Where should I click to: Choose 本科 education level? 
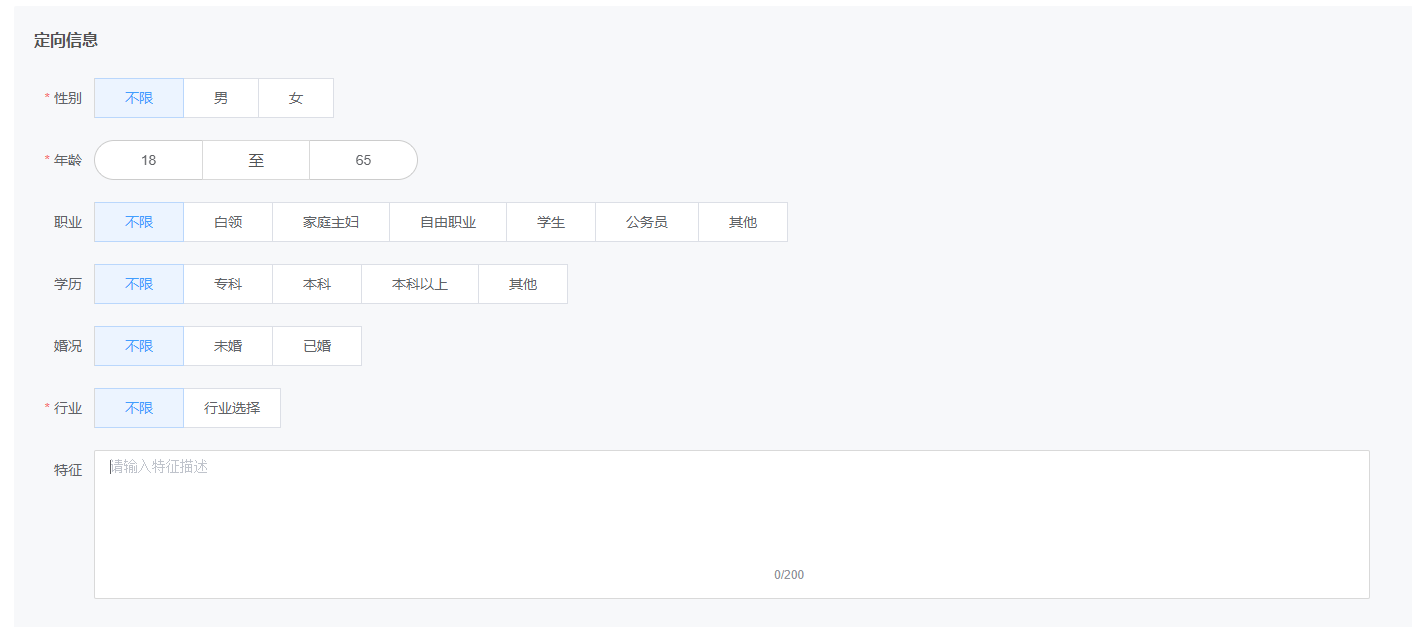pos(317,284)
